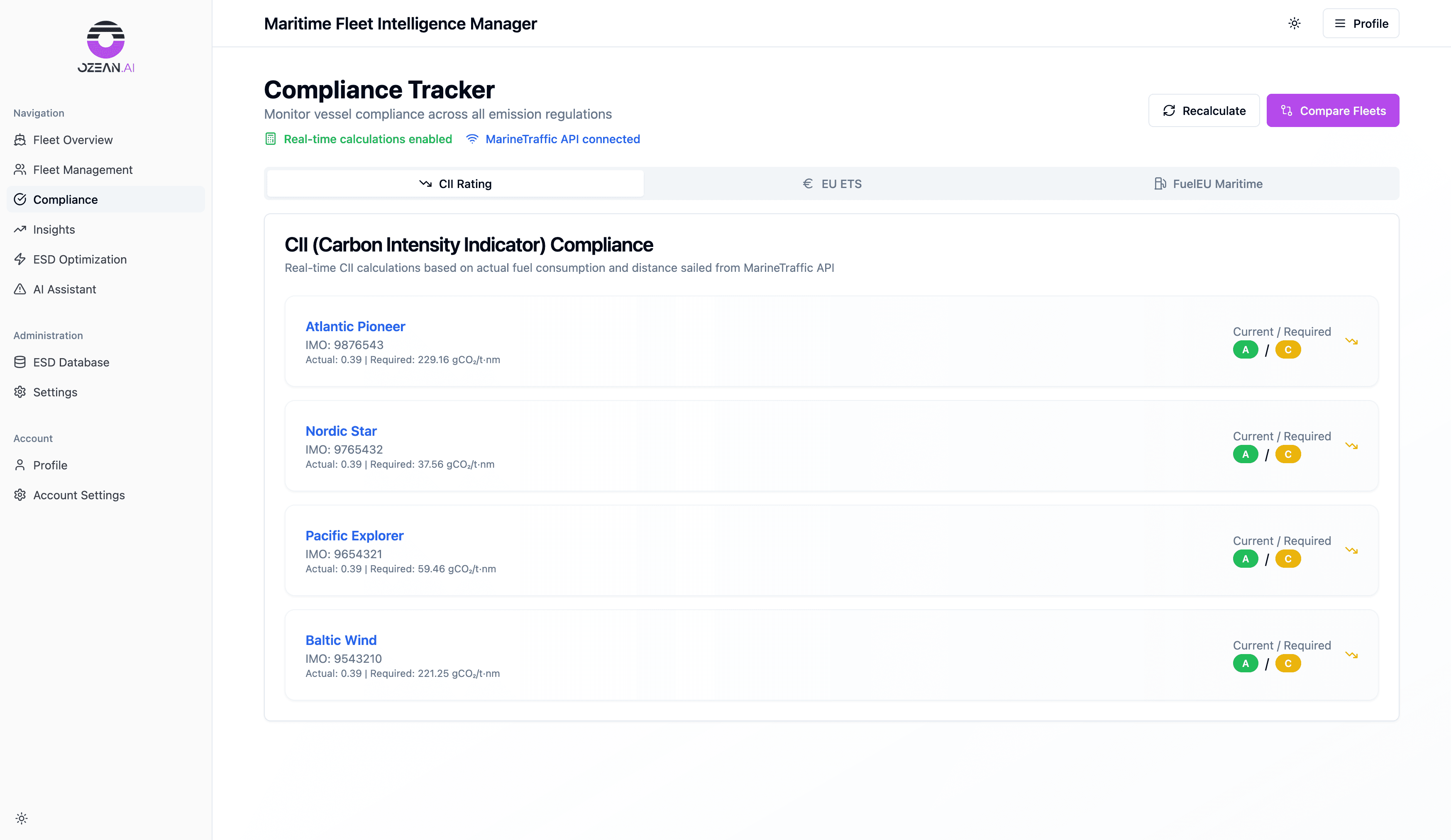Switch to the FuelEU Maritime tab
Image resolution: width=1451 pixels, height=840 pixels.
tap(1208, 184)
